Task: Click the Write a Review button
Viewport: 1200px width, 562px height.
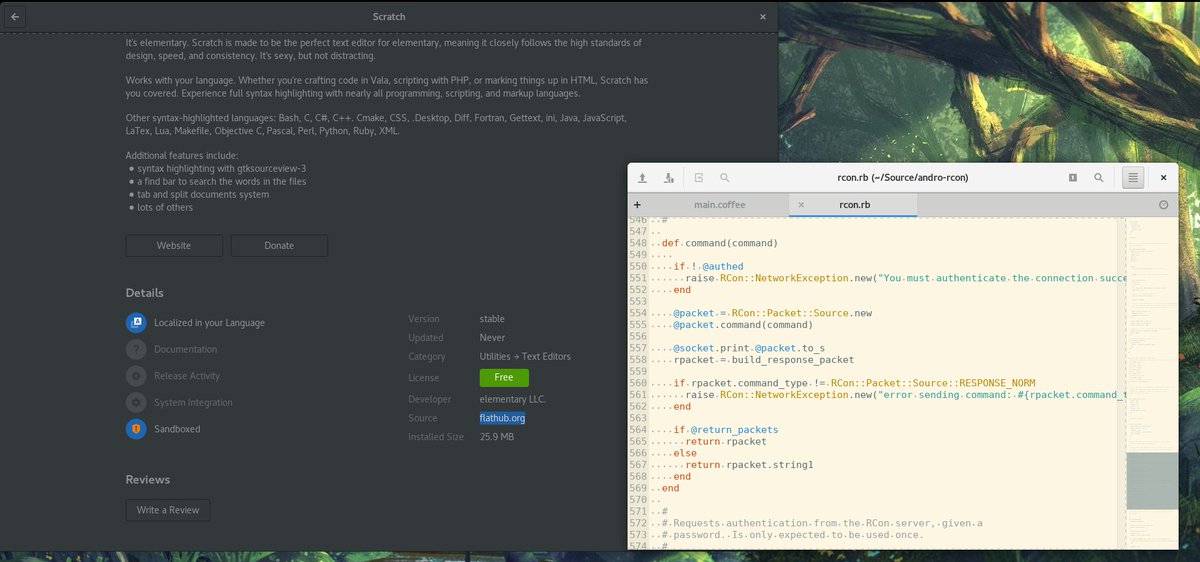Action: click(168, 510)
